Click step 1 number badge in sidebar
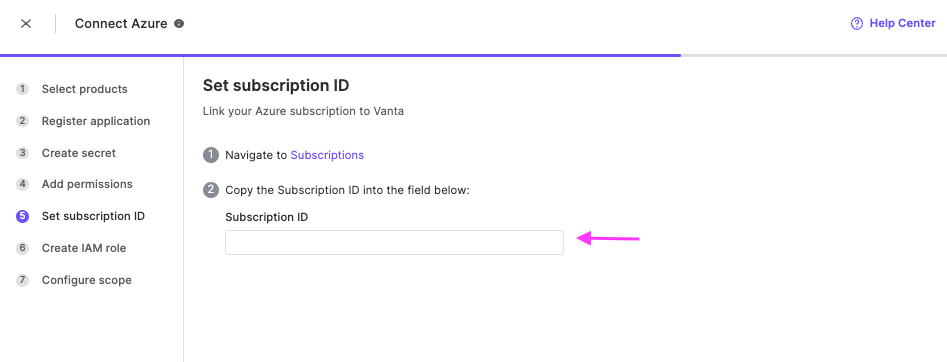Image resolution: width=947 pixels, height=362 pixels. [22, 89]
